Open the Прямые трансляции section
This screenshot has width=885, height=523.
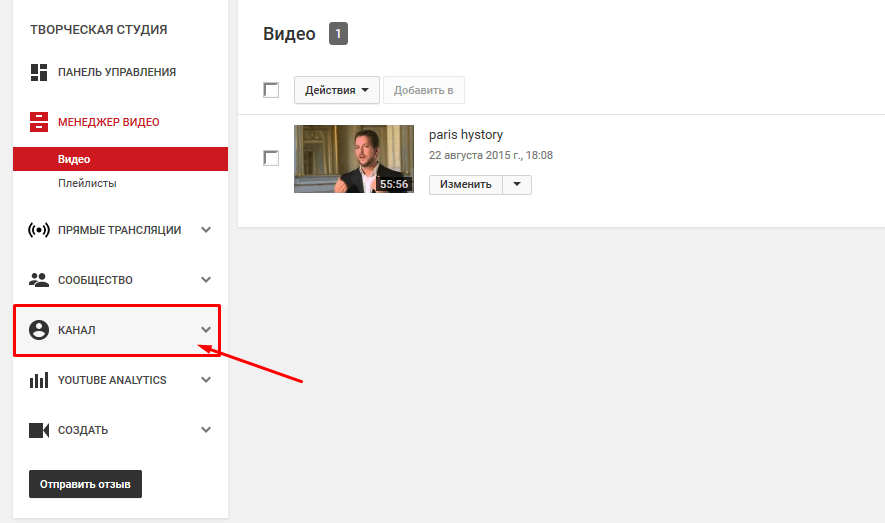coord(120,230)
